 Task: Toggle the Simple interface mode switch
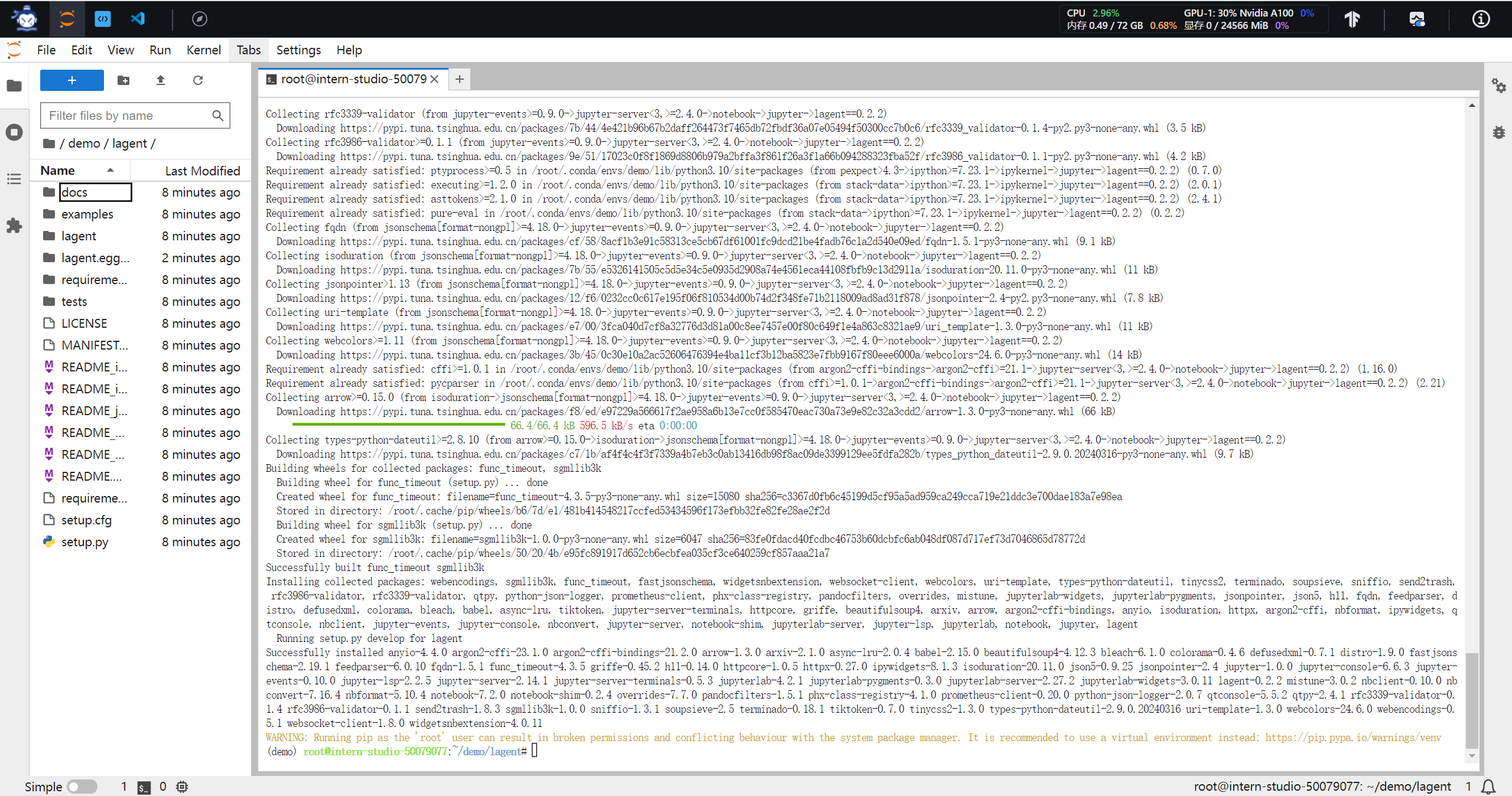[x=82, y=787]
